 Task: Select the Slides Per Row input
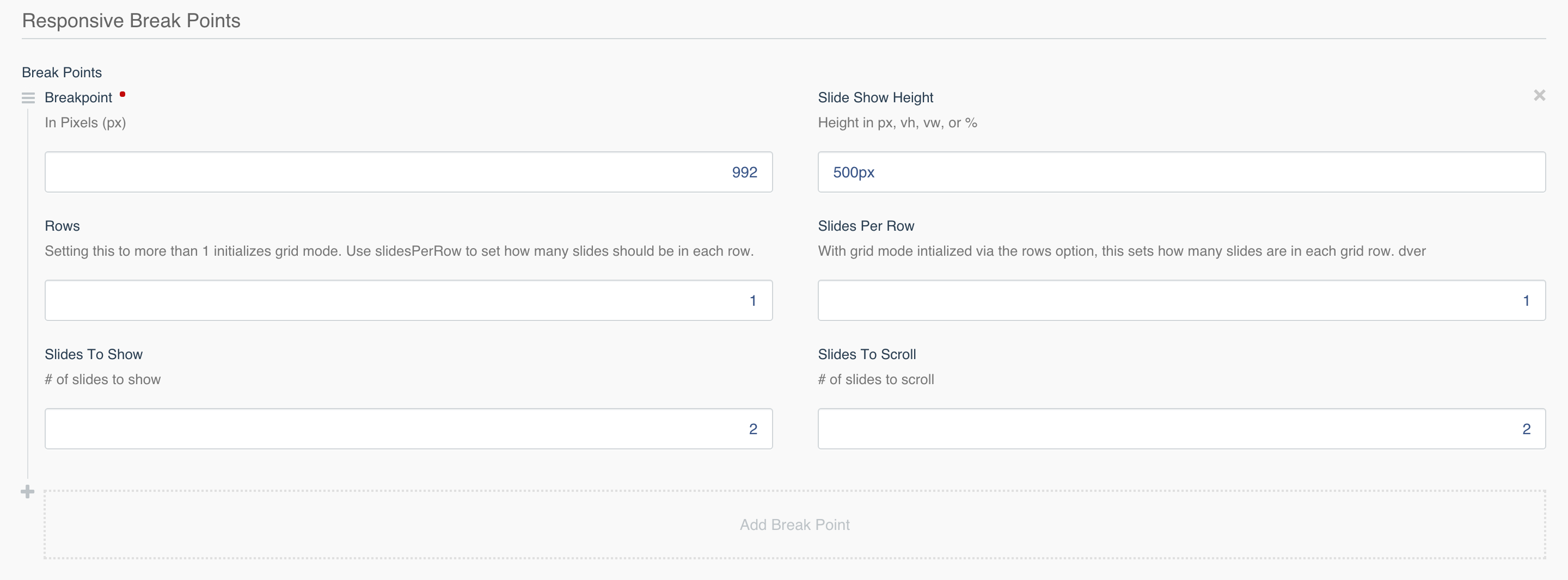pos(1181,301)
